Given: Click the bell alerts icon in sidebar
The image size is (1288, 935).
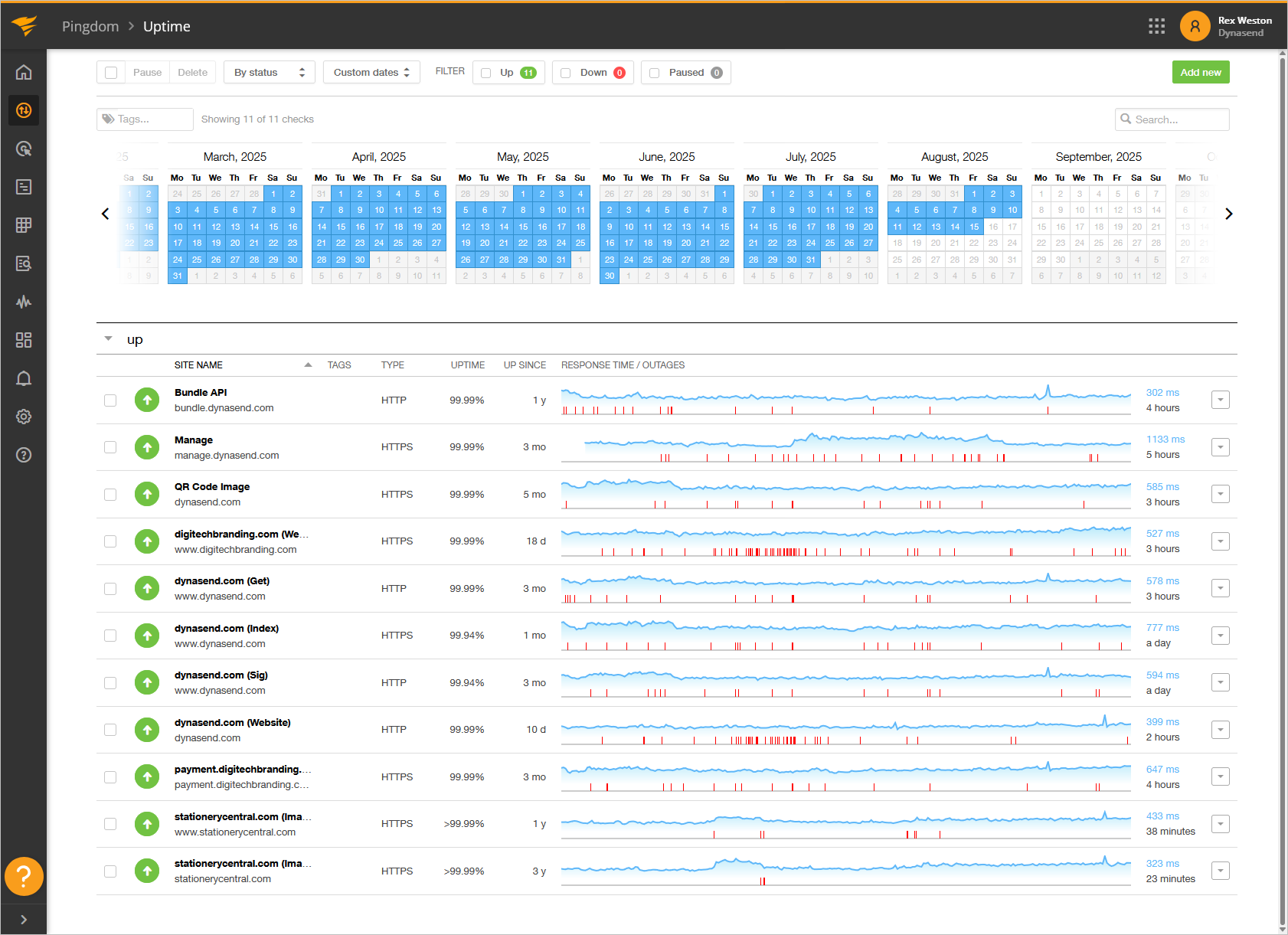Looking at the screenshot, I should tap(24, 378).
